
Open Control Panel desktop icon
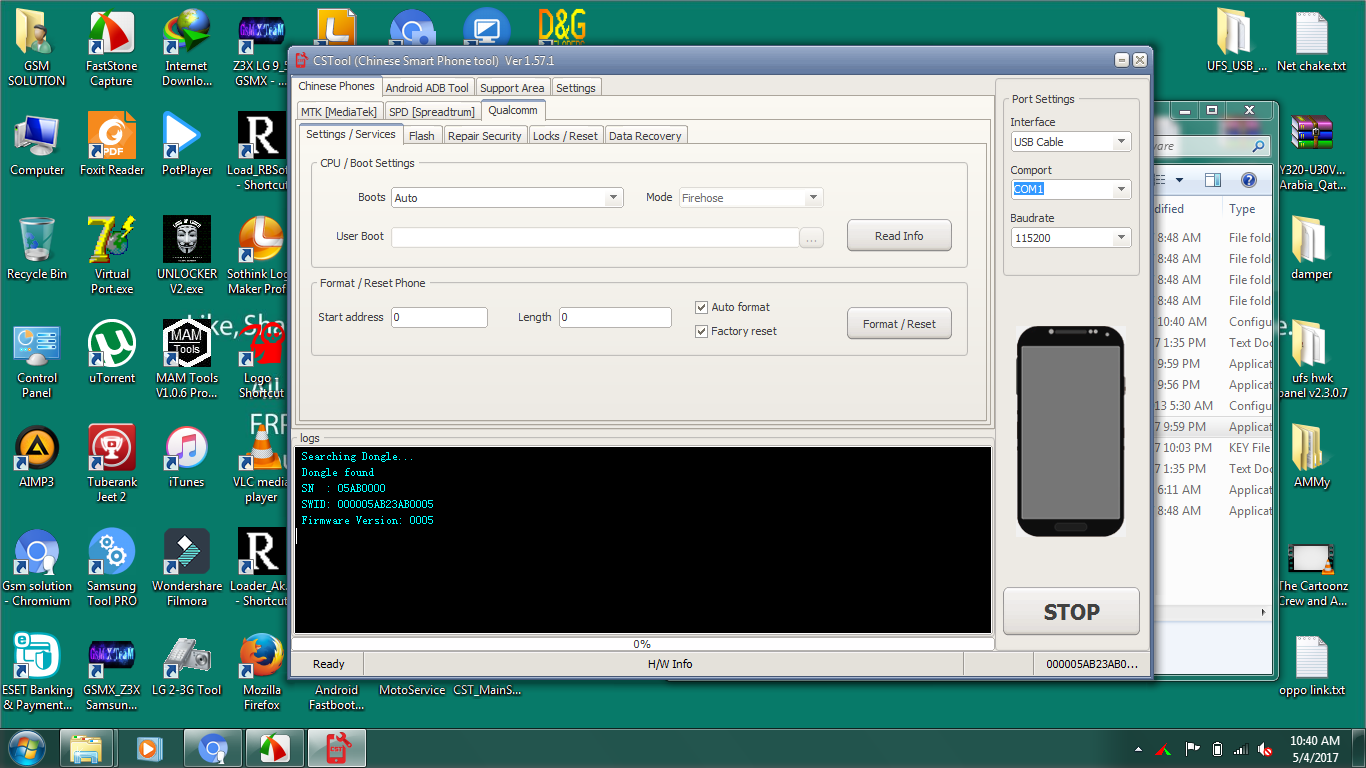[37, 359]
